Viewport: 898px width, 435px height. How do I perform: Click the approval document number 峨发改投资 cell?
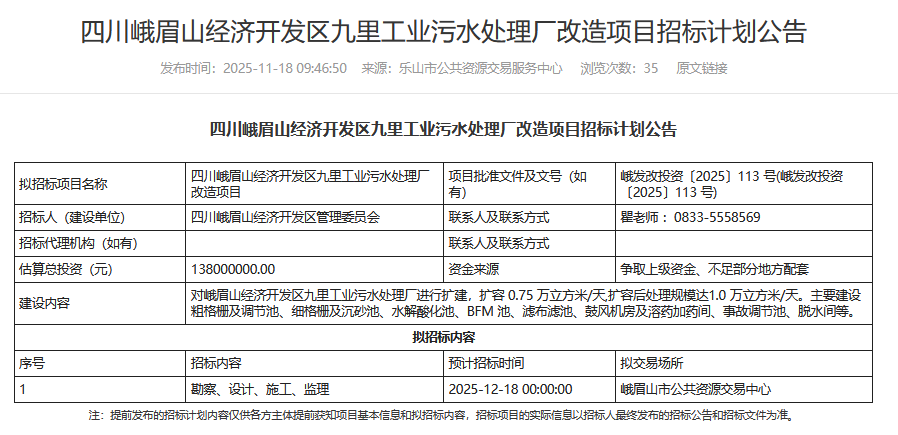(x=731, y=184)
